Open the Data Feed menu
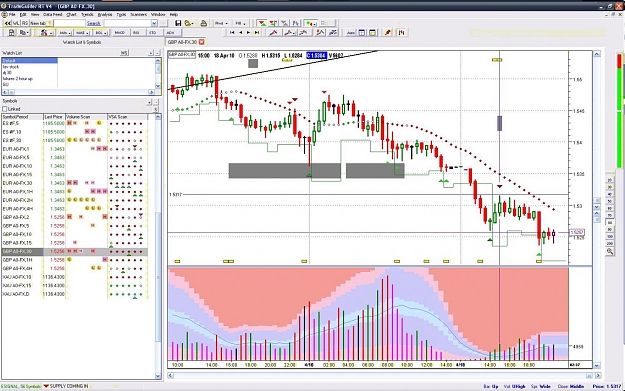The height and width of the screenshot is (391, 625). tap(52, 15)
